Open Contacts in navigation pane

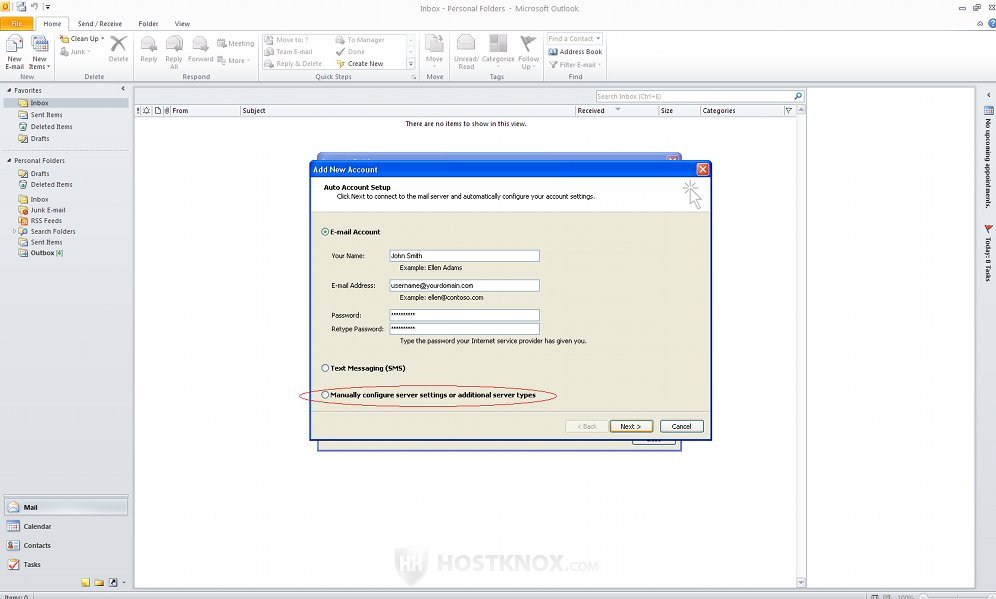pos(66,545)
